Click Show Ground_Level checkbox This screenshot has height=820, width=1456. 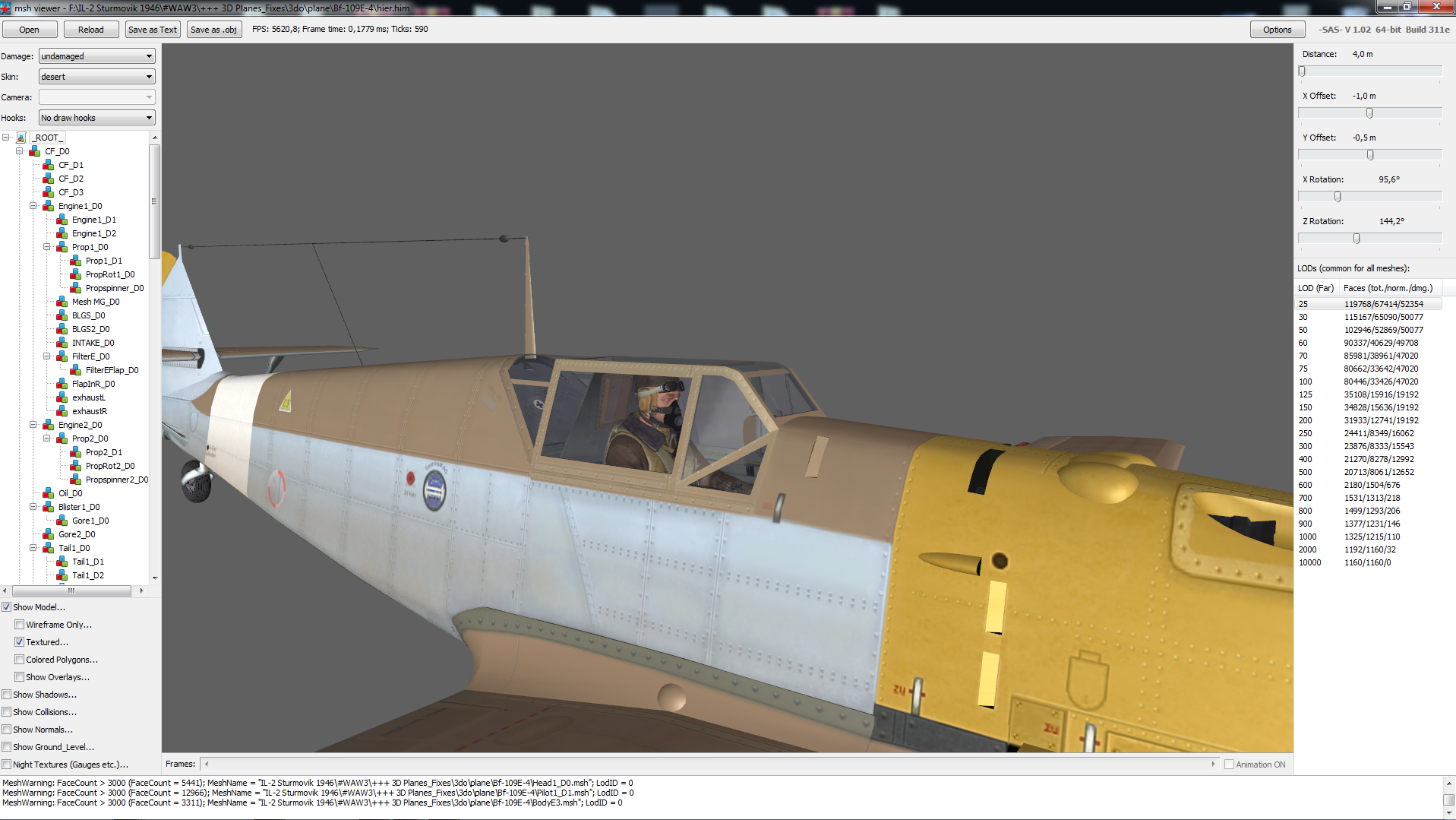tap(7, 747)
